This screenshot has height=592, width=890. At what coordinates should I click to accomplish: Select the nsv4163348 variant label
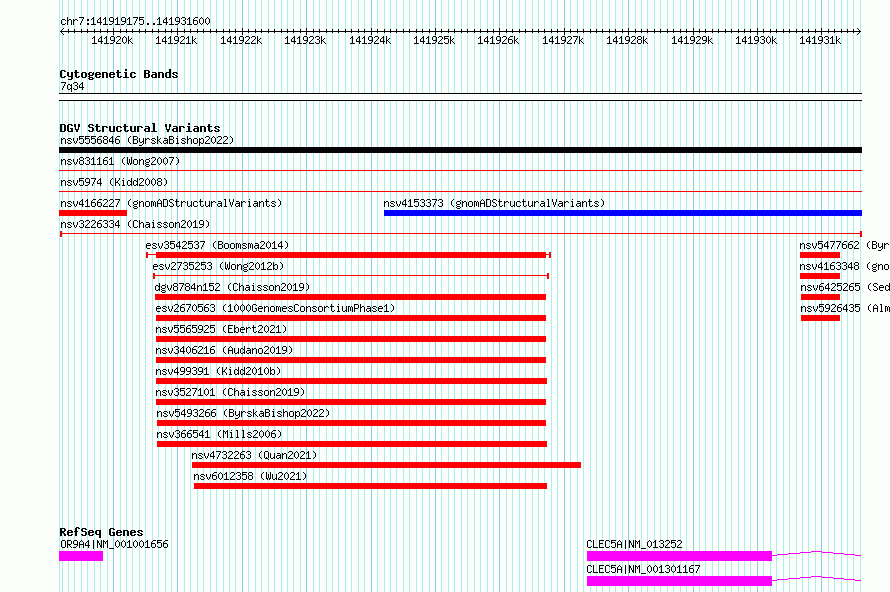pyautogui.click(x=845, y=266)
